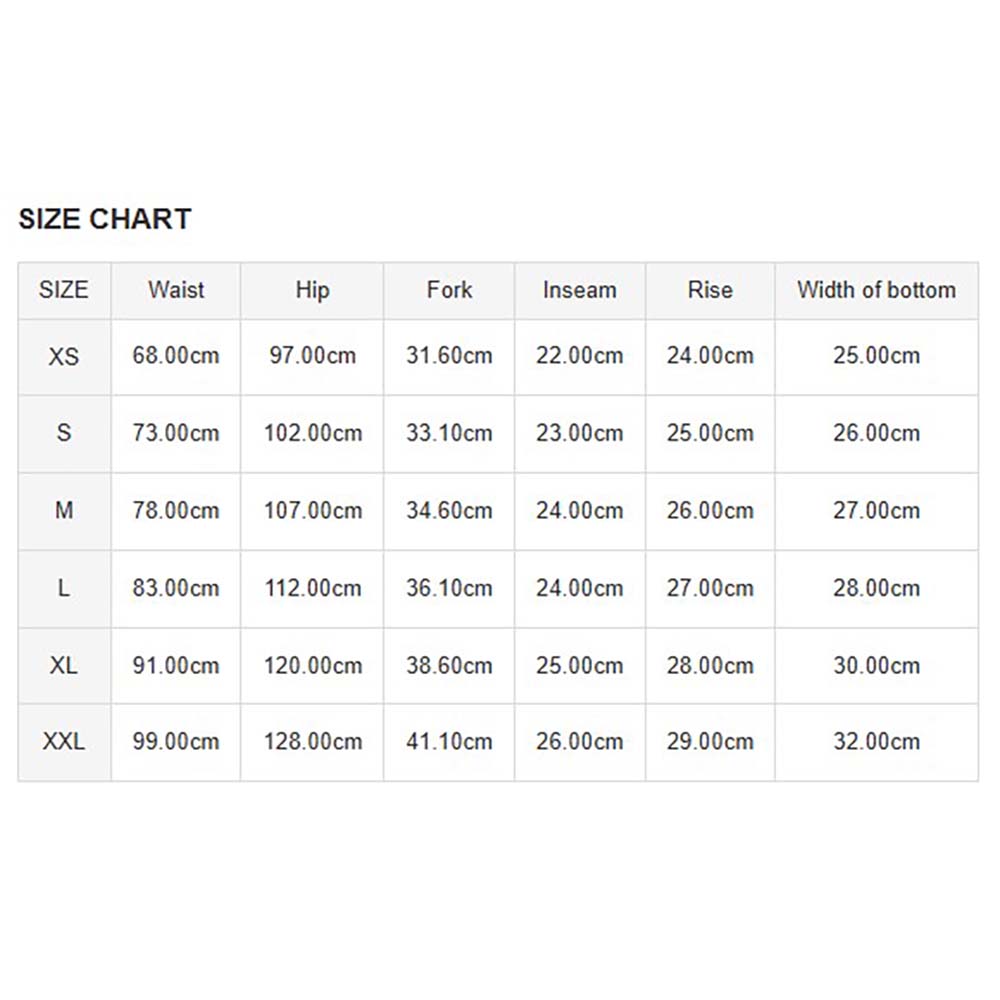1000x1000 pixels.
Task: Click the SIZE CHART heading
Action: click(105, 219)
